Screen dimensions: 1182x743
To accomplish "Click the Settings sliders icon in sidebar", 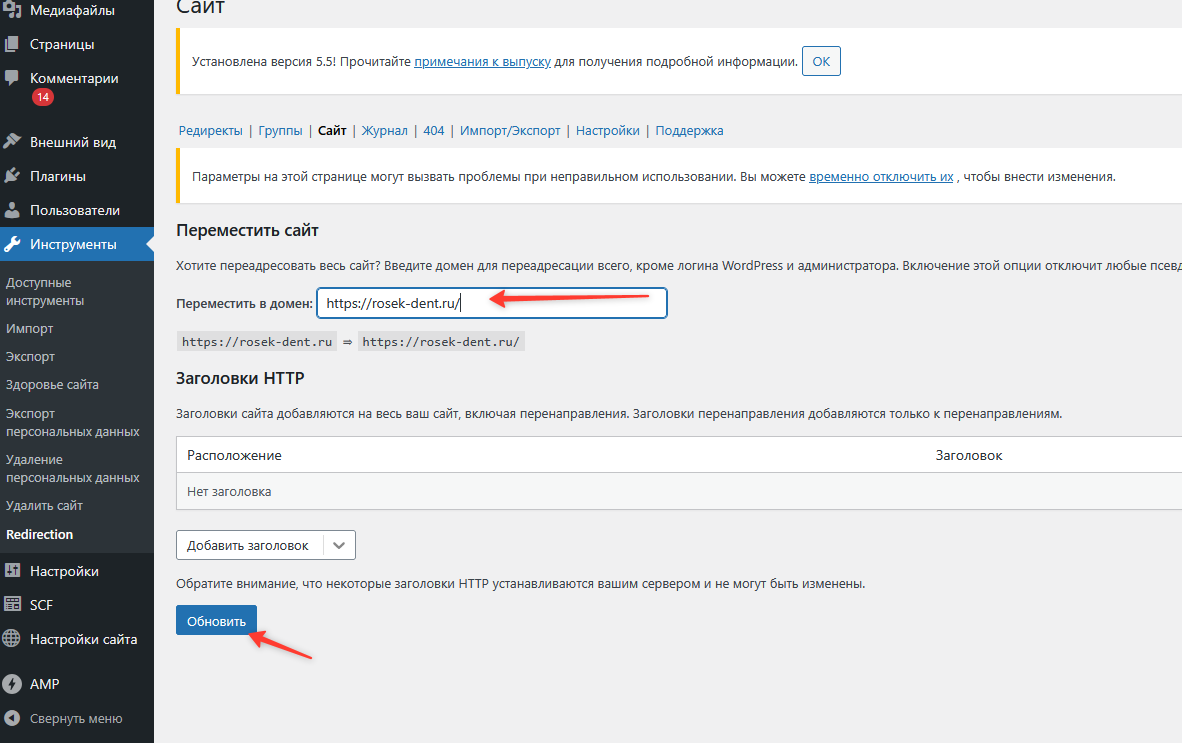I will tap(12, 571).
